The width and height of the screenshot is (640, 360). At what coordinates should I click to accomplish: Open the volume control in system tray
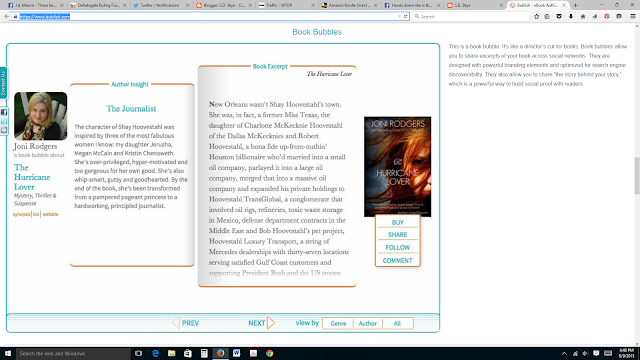tap(585, 353)
